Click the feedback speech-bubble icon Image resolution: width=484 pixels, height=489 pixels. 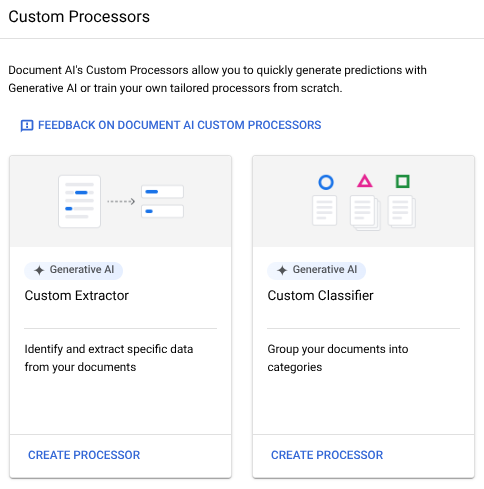click(x=27, y=126)
